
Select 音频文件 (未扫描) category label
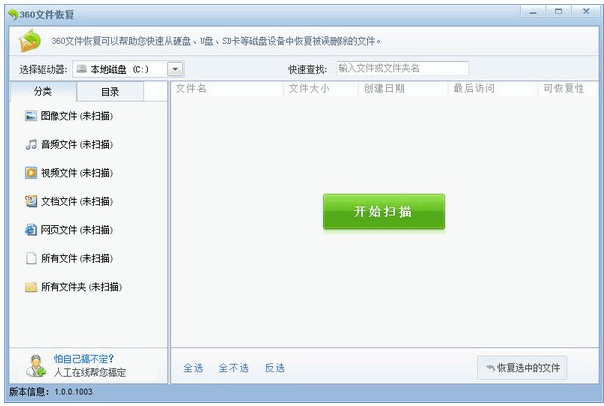click(x=77, y=144)
